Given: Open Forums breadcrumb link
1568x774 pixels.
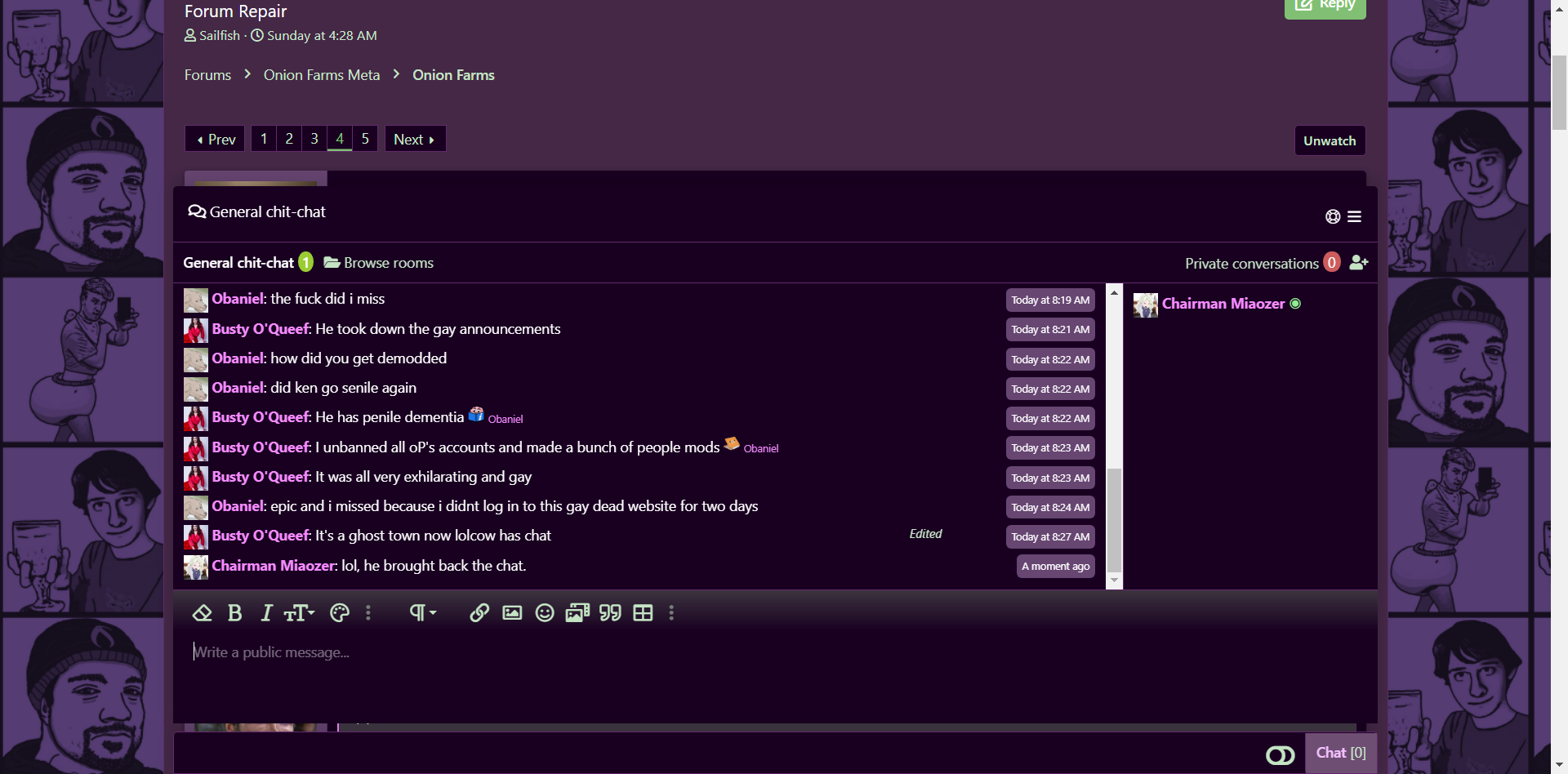Looking at the screenshot, I should tap(207, 75).
